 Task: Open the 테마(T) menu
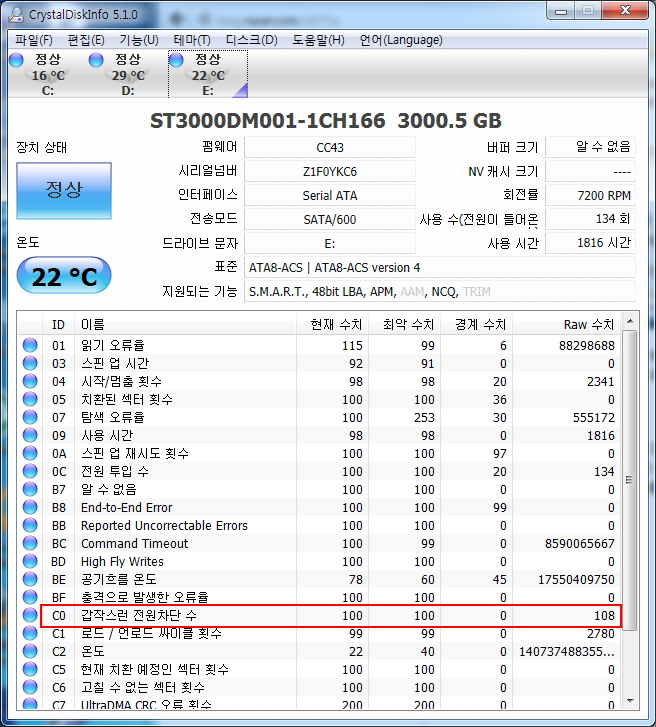click(191, 40)
